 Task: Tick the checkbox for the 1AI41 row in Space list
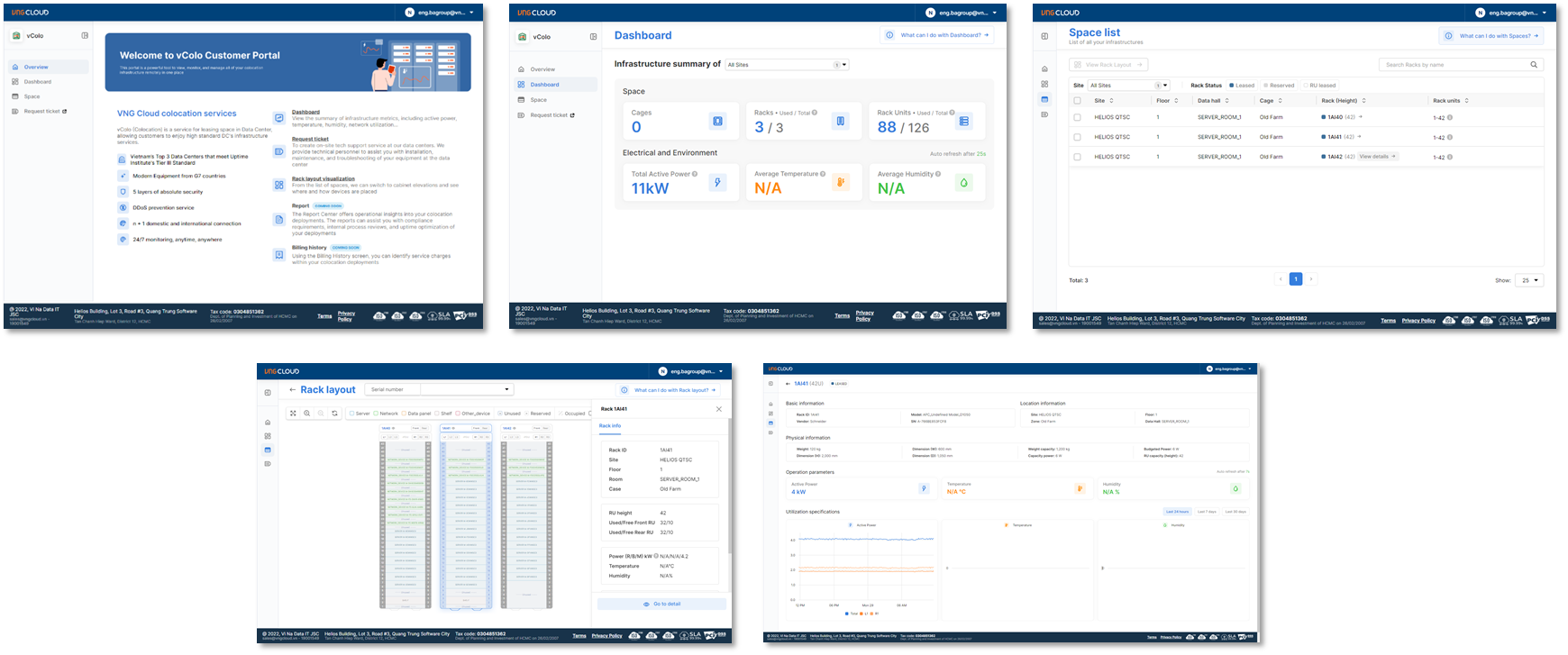1077,137
